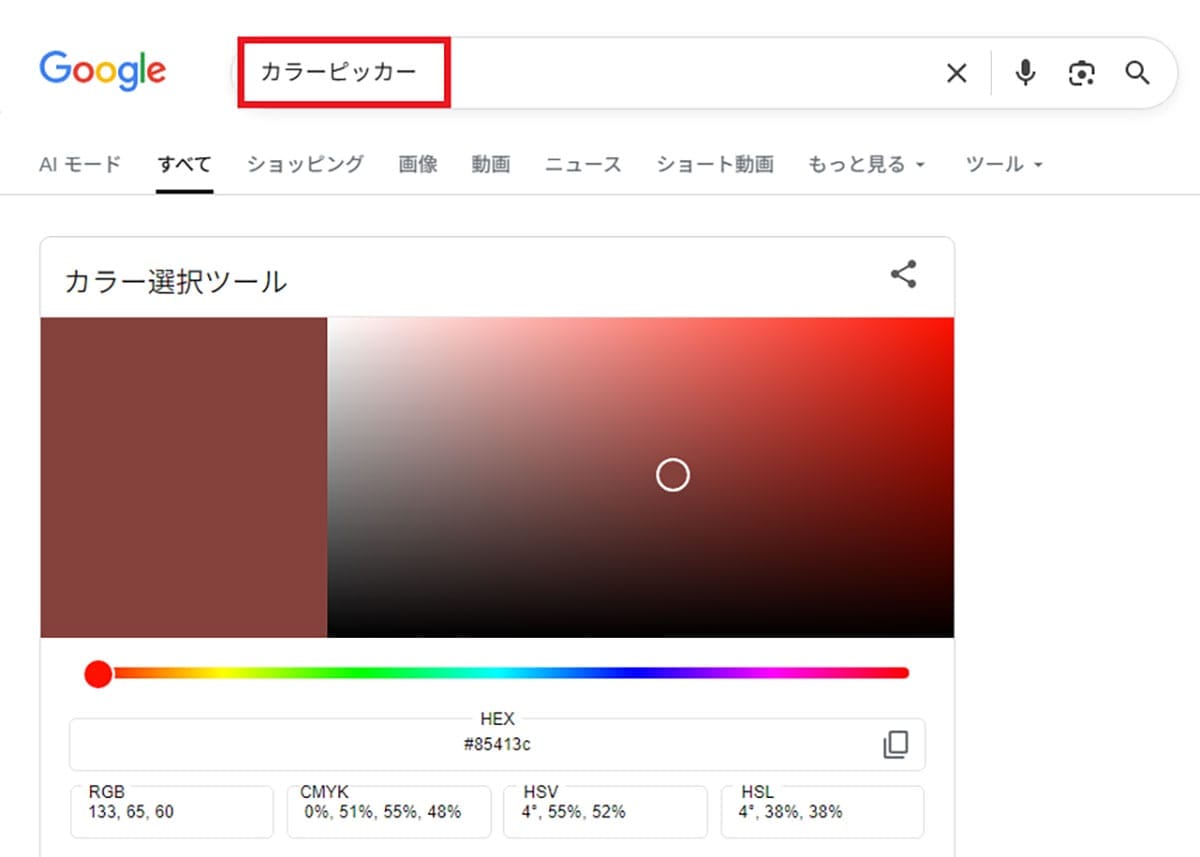The image size is (1200, 857).
Task: Open Google Lens image search
Action: click(1081, 73)
